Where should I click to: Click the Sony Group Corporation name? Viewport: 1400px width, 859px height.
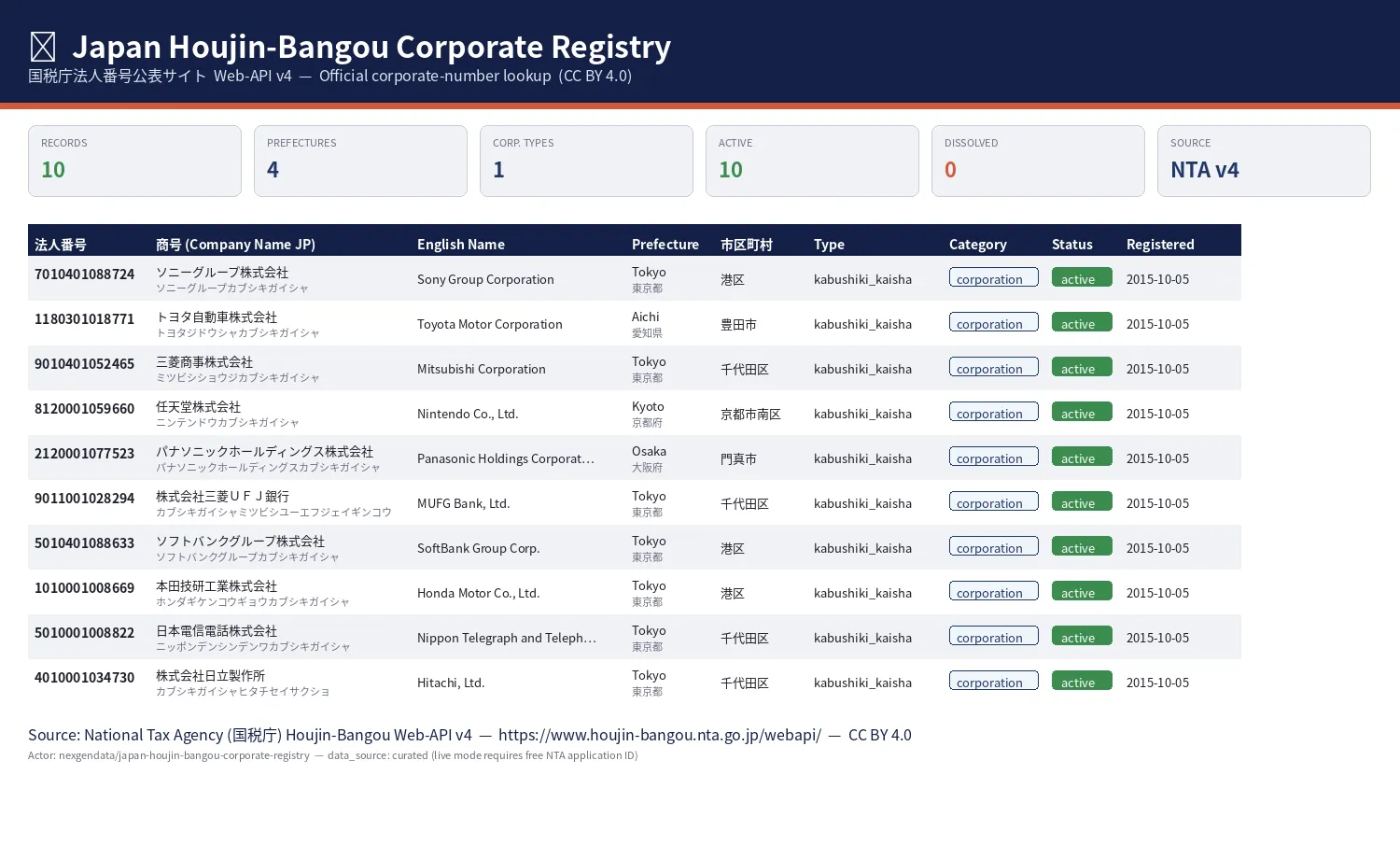(x=485, y=279)
